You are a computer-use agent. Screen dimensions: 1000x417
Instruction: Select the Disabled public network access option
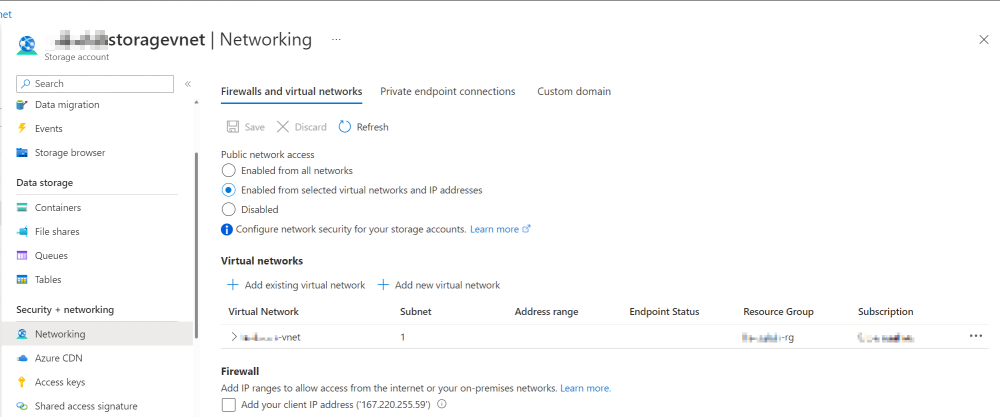[229, 210]
